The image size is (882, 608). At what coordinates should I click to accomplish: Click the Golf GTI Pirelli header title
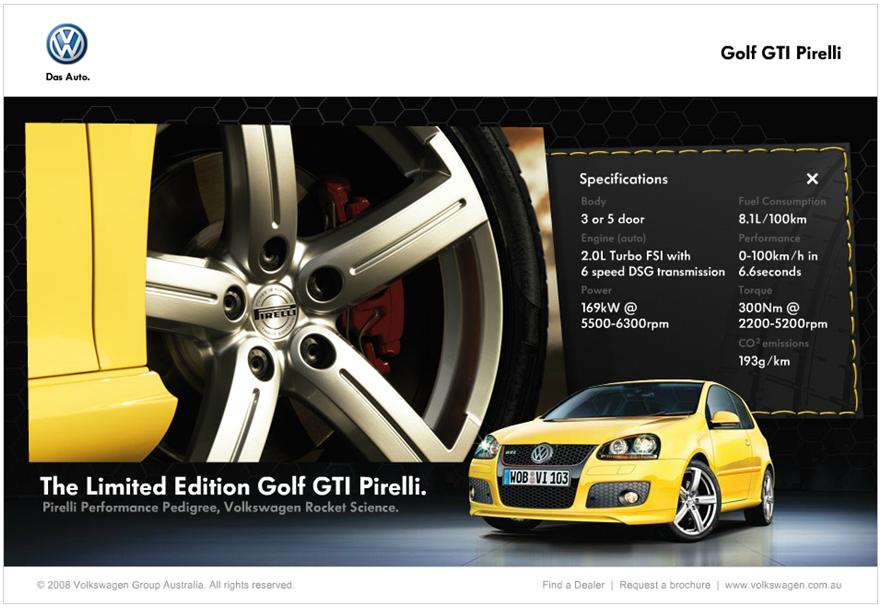click(x=780, y=53)
